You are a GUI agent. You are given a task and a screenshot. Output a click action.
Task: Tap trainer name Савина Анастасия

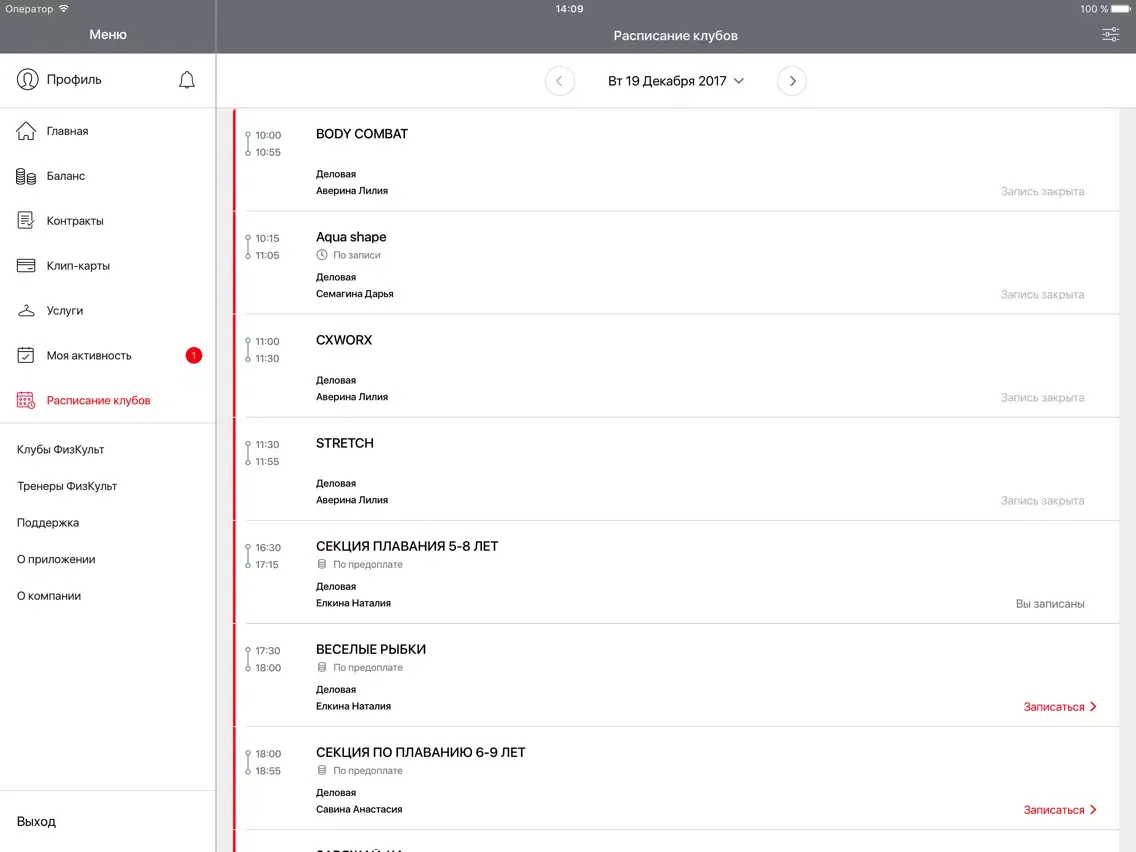point(359,809)
